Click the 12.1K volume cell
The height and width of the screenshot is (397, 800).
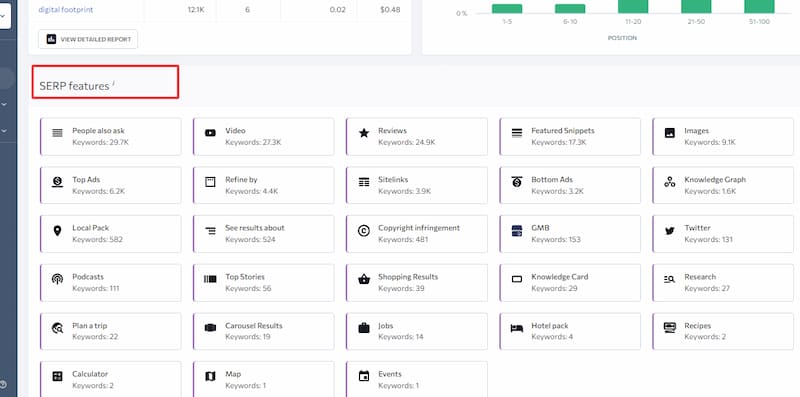(x=196, y=10)
